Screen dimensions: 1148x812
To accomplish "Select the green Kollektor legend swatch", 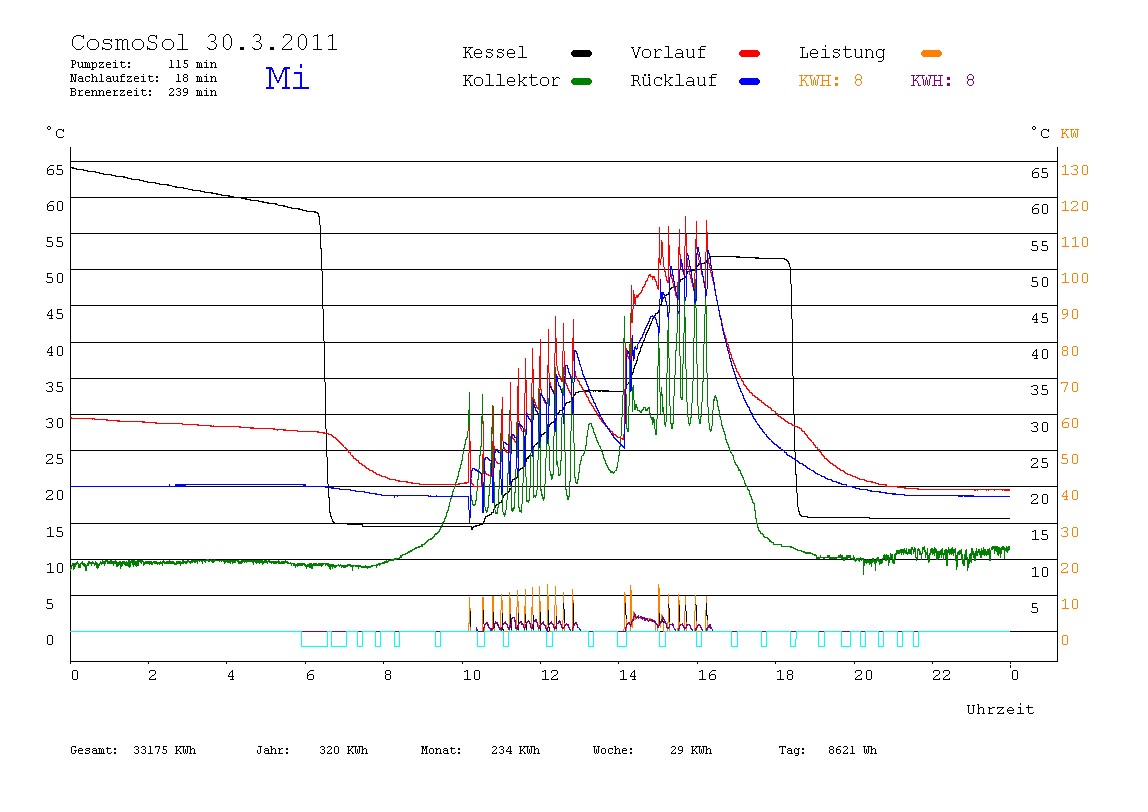I will tap(581, 81).
